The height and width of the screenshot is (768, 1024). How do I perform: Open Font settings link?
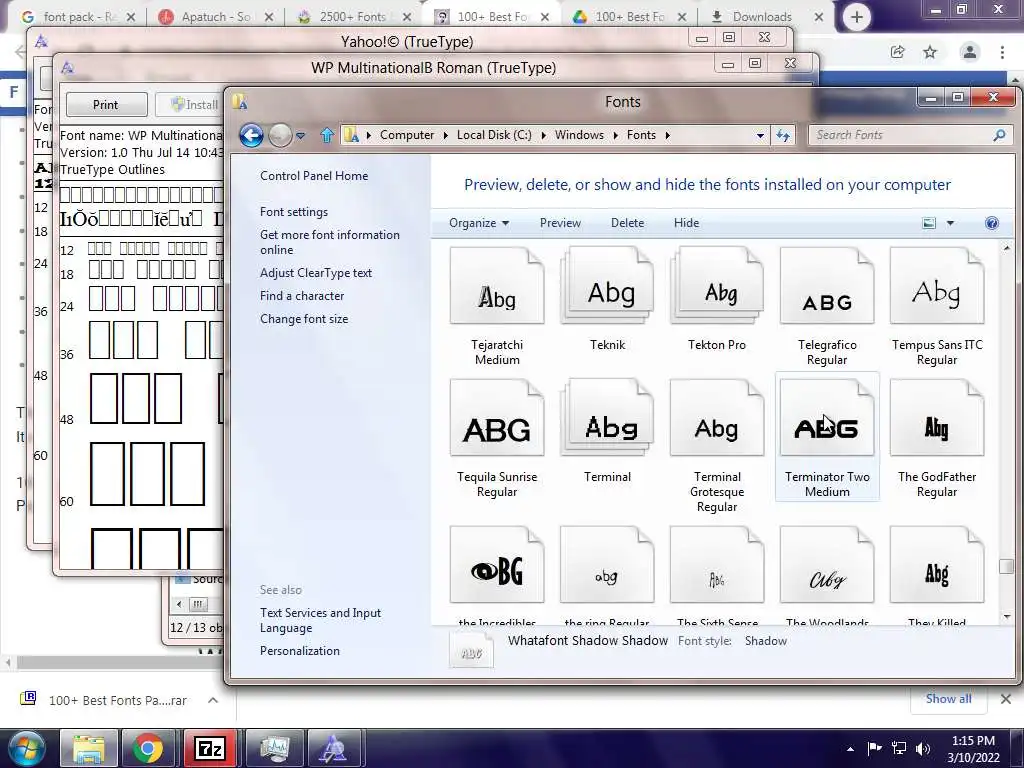coord(294,212)
